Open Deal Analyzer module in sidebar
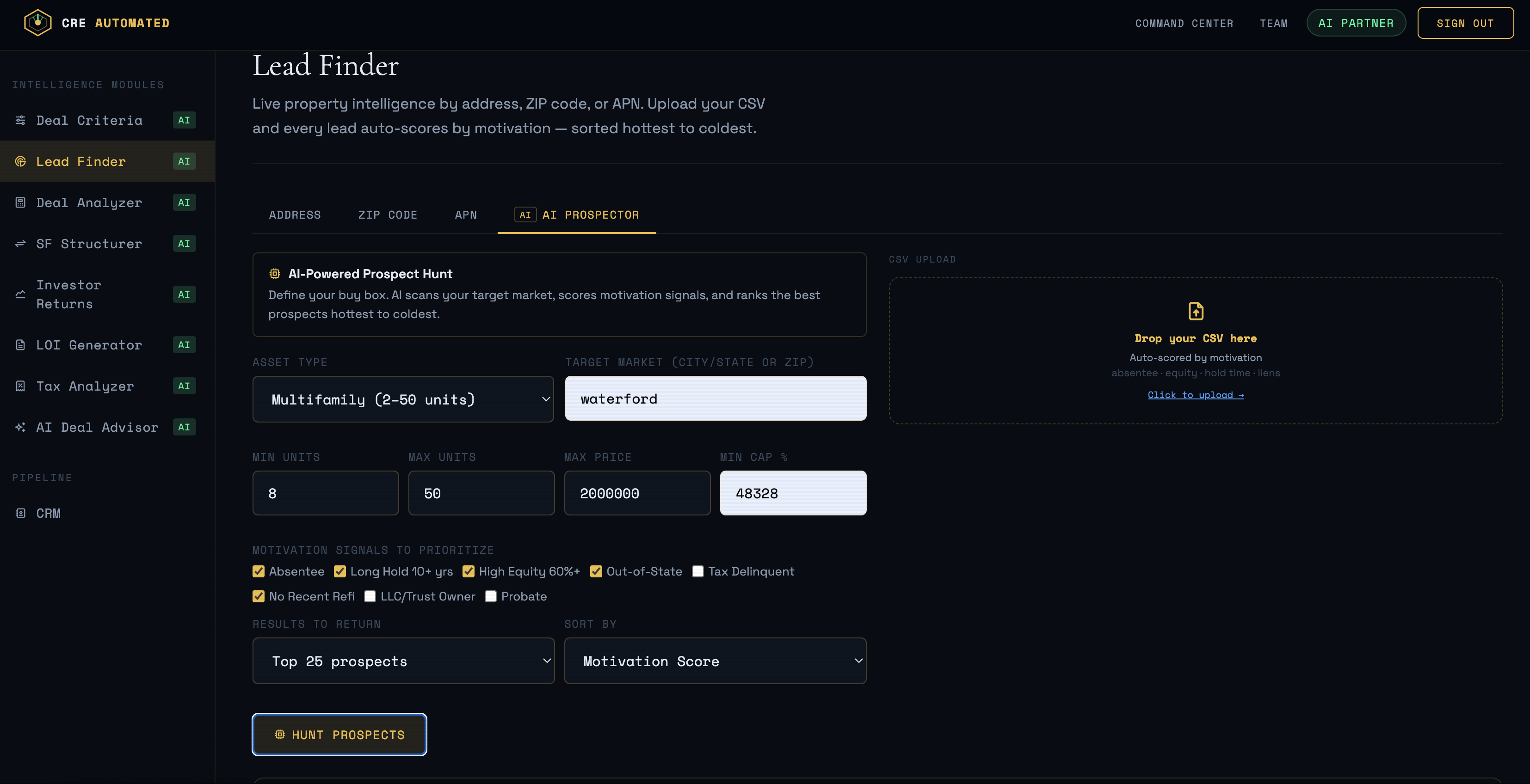This screenshot has width=1530, height=784. pos(107,202)
